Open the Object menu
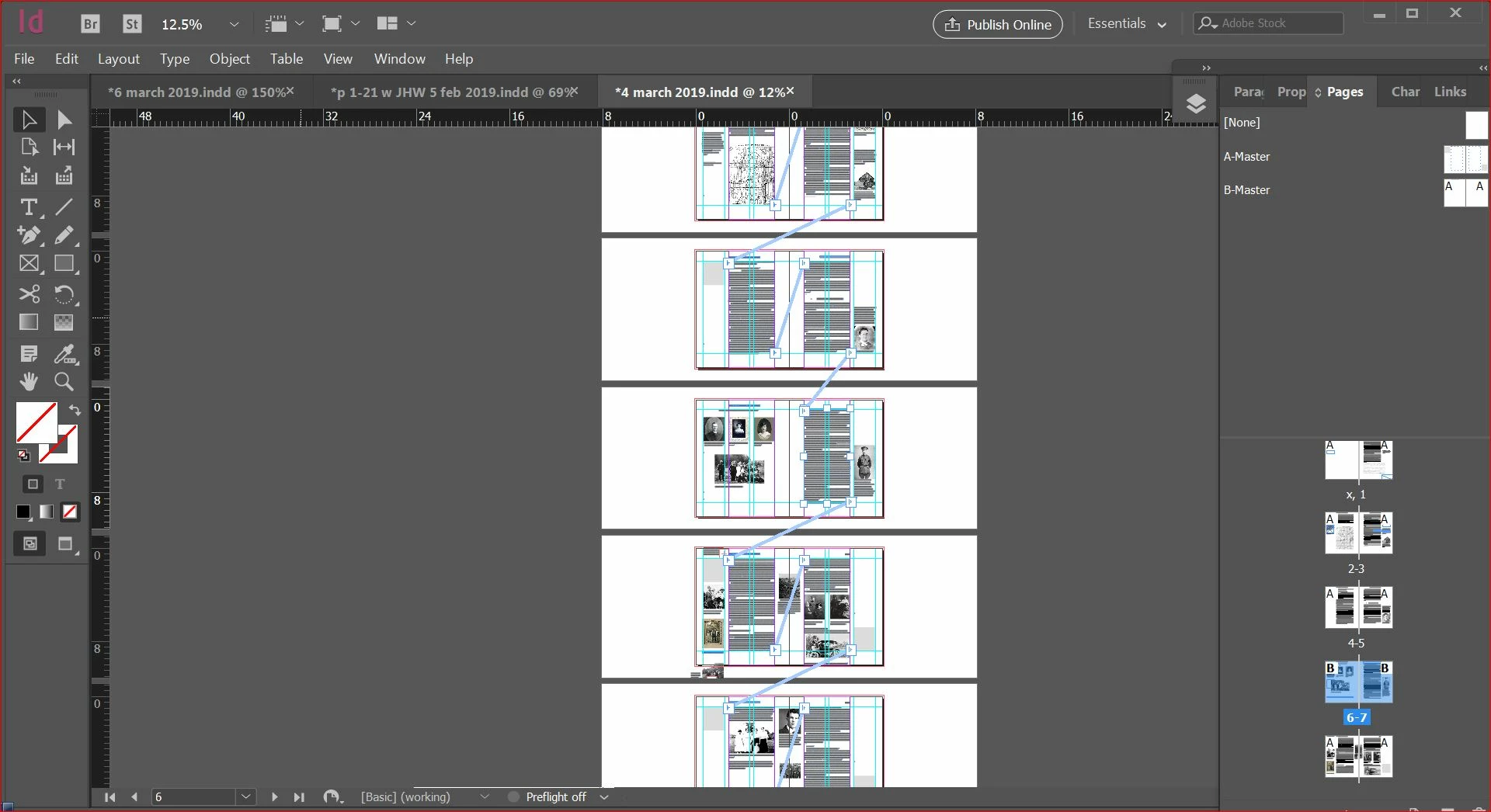 tap(229, 59)
